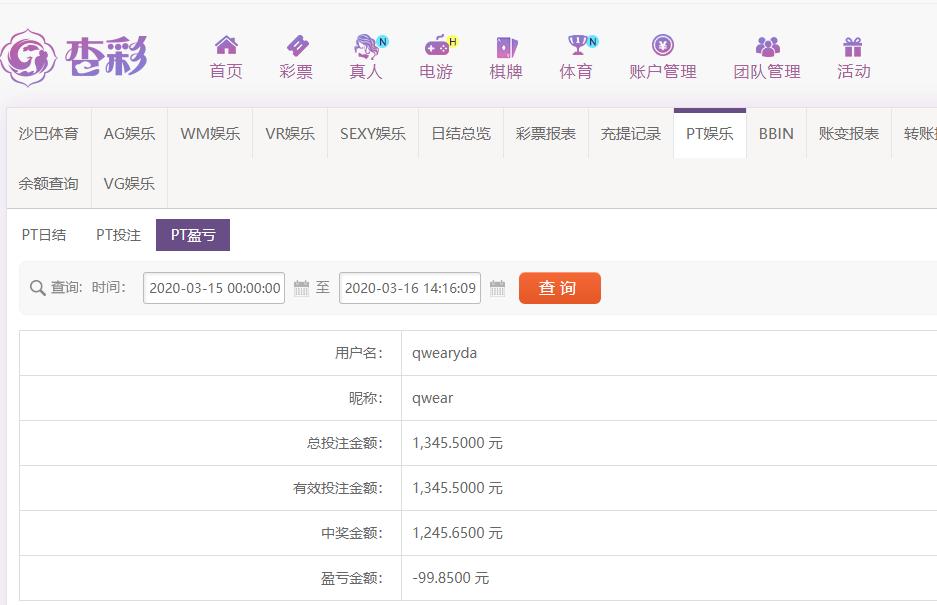
Task: Switch to the BBIN tab
Action: pyautogui.click(x=776, y=134)
